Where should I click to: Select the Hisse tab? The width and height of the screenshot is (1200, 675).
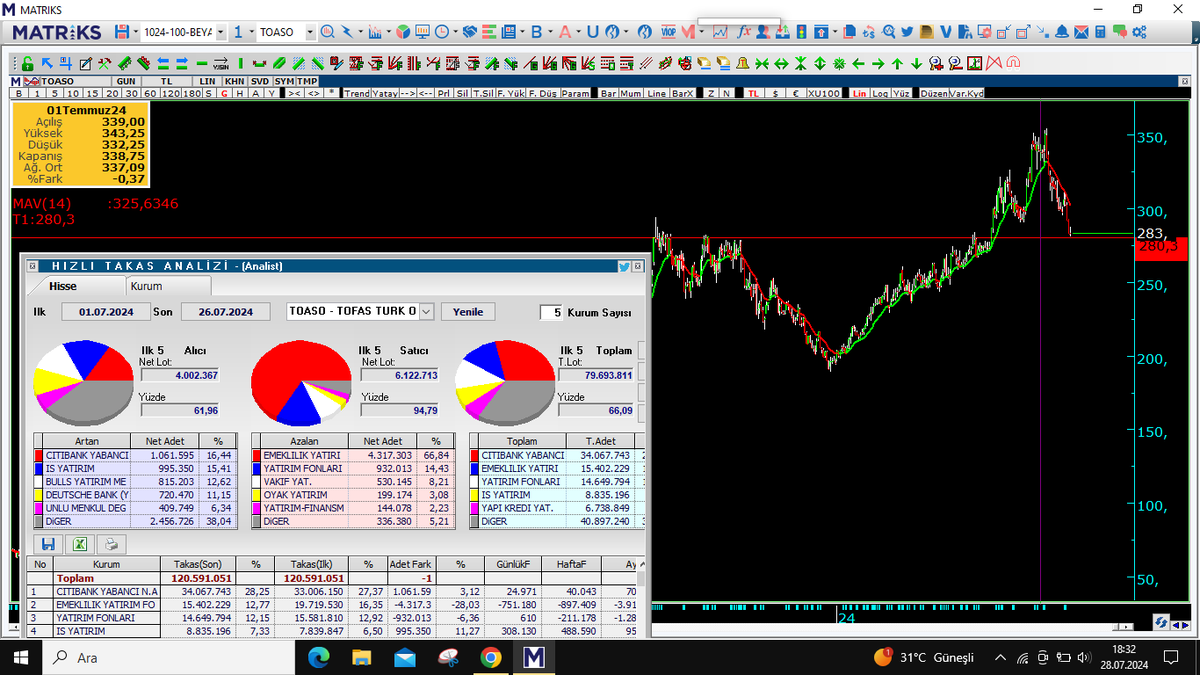point(63,286)
